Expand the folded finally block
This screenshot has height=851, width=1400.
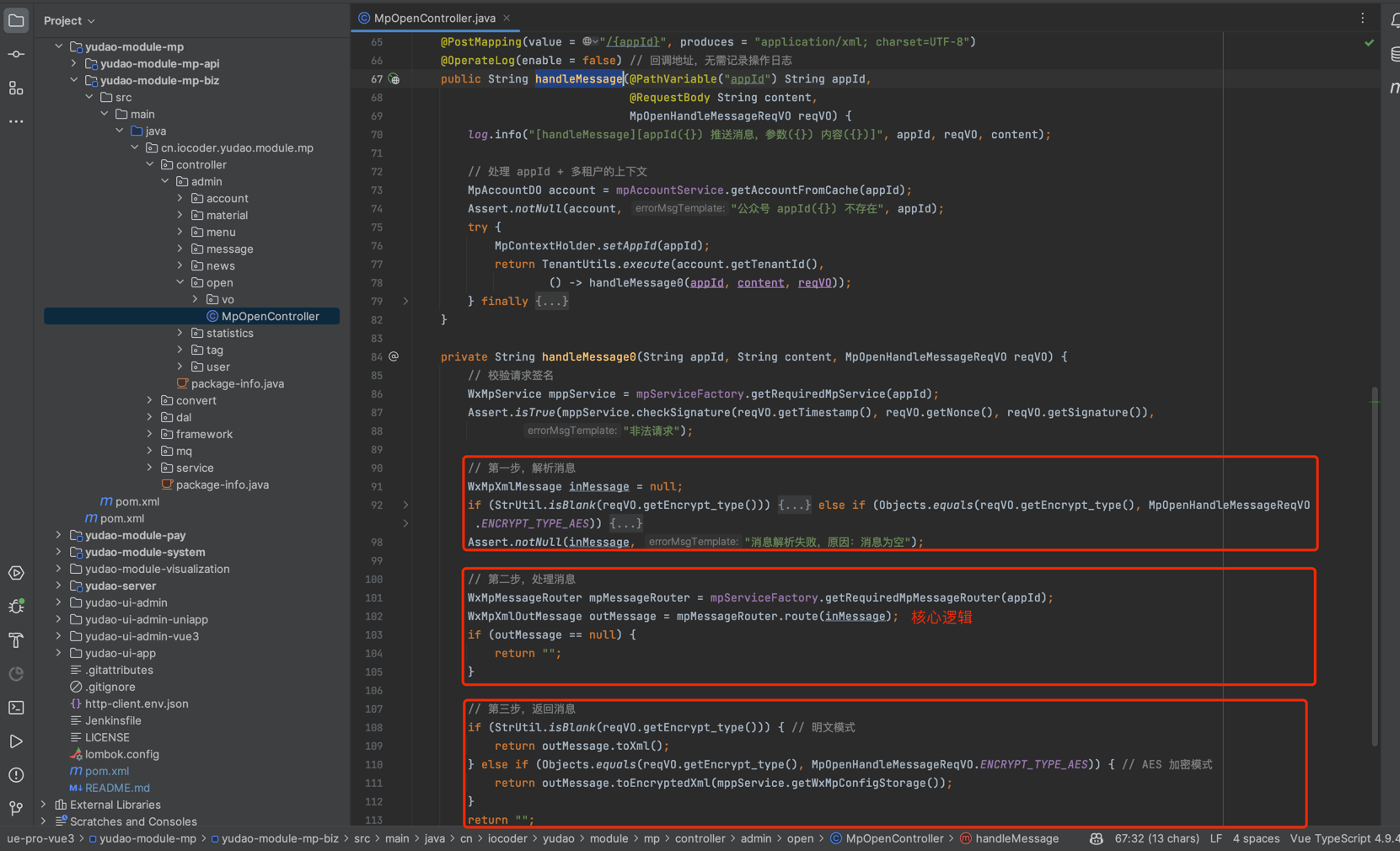(552, 302)
